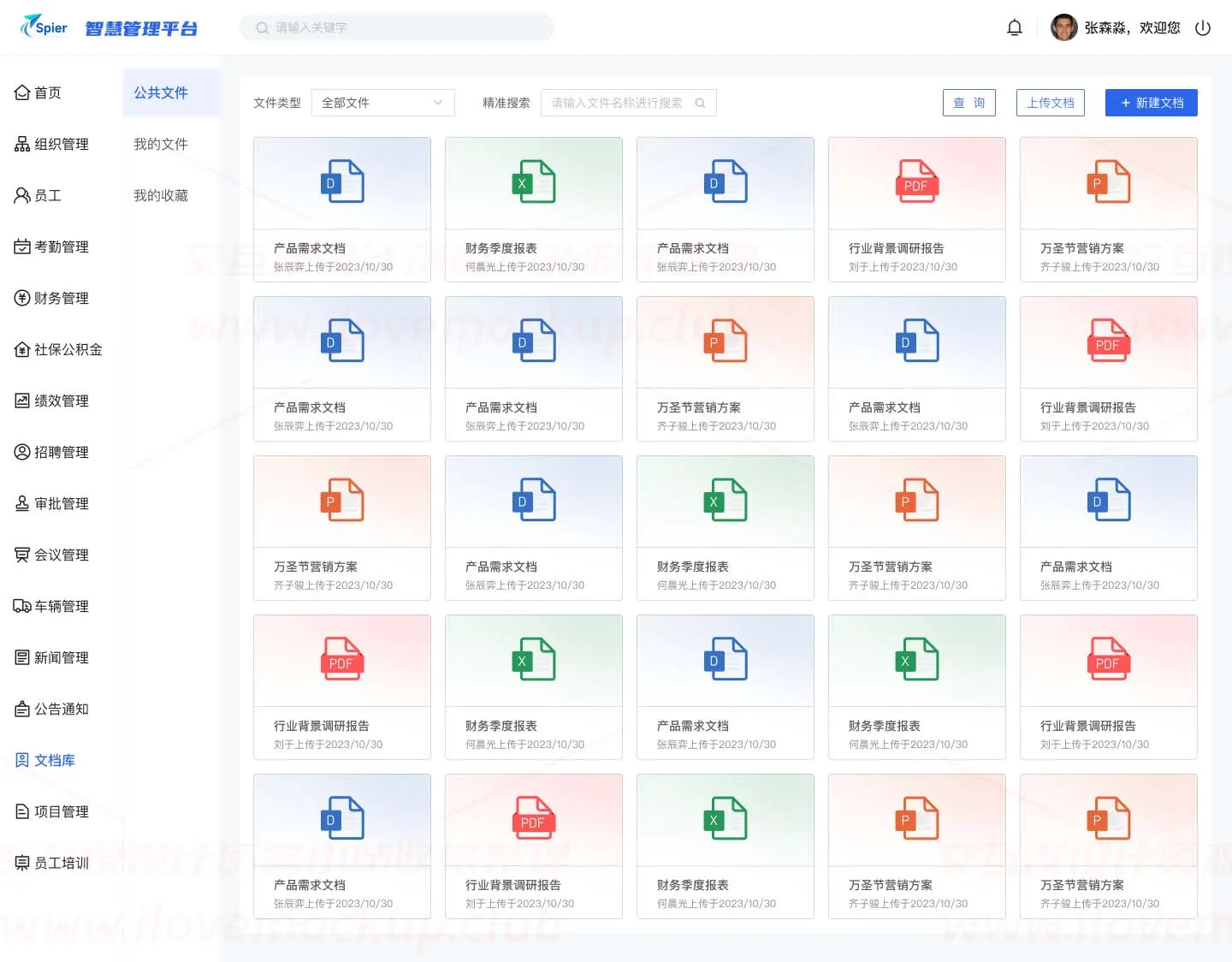1232x962 pixels.
Task: Click the 上传文档 button
Action: [x=1051, y=103]
